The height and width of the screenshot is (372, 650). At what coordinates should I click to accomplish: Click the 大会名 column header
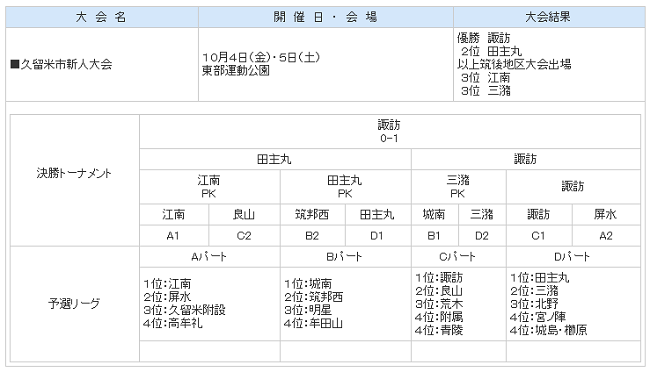coord(102,17)
